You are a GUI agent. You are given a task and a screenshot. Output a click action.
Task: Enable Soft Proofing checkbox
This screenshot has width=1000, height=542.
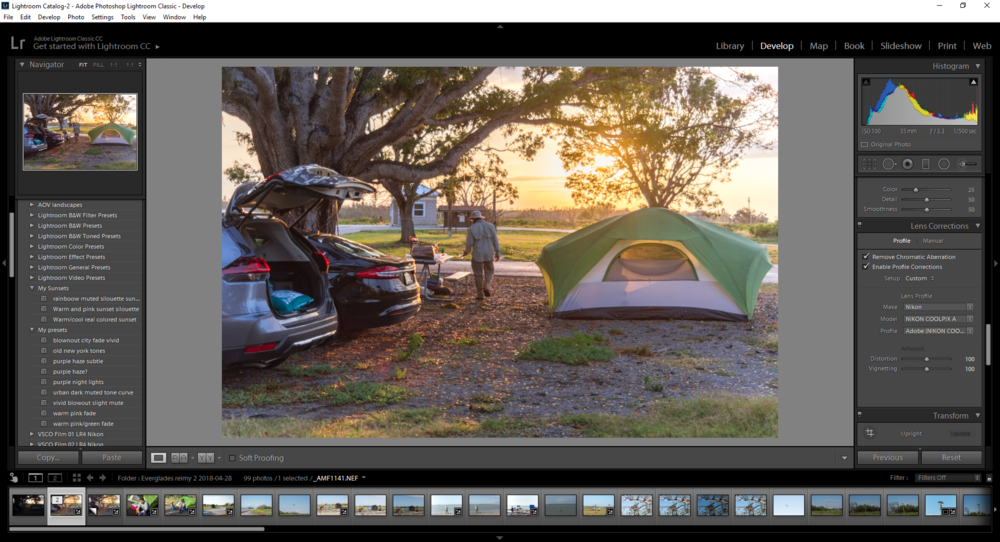click(x=231, y=458)
